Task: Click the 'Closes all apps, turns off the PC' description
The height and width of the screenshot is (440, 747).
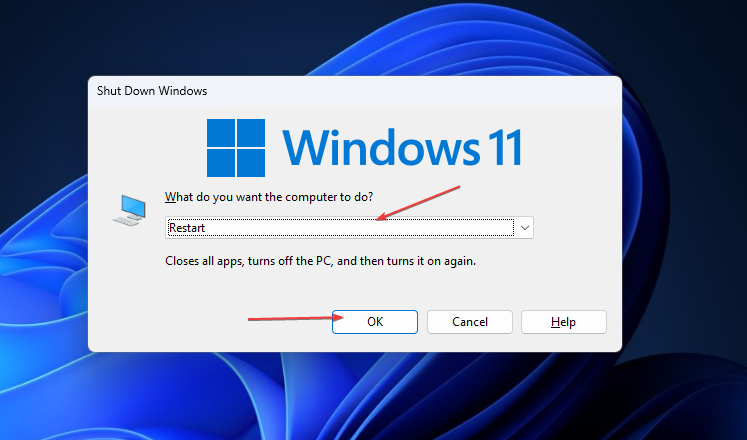Action: point(320,261)
